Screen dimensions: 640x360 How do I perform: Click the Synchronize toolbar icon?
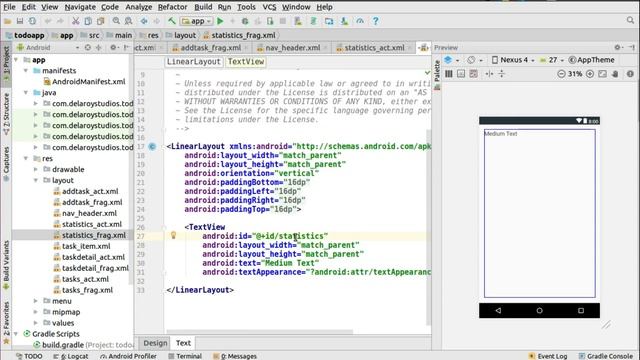[32, 21]
